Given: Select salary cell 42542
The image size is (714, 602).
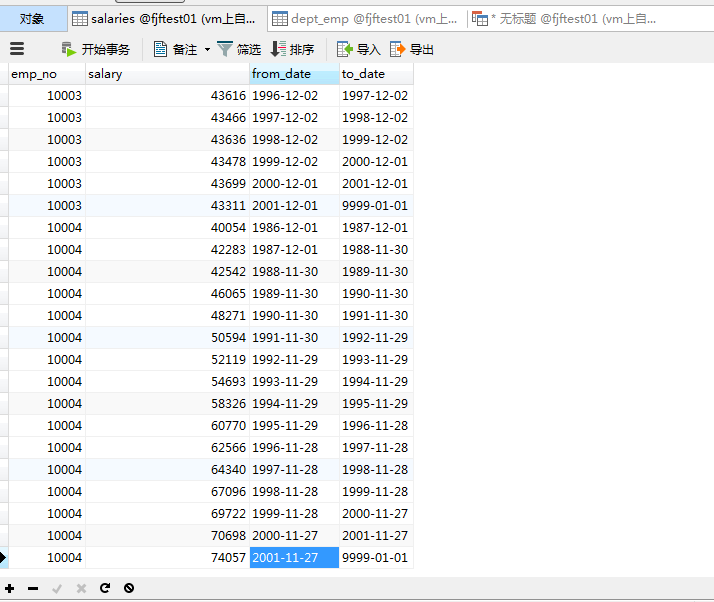Looking at the screenshot, I should coord(167,271).
